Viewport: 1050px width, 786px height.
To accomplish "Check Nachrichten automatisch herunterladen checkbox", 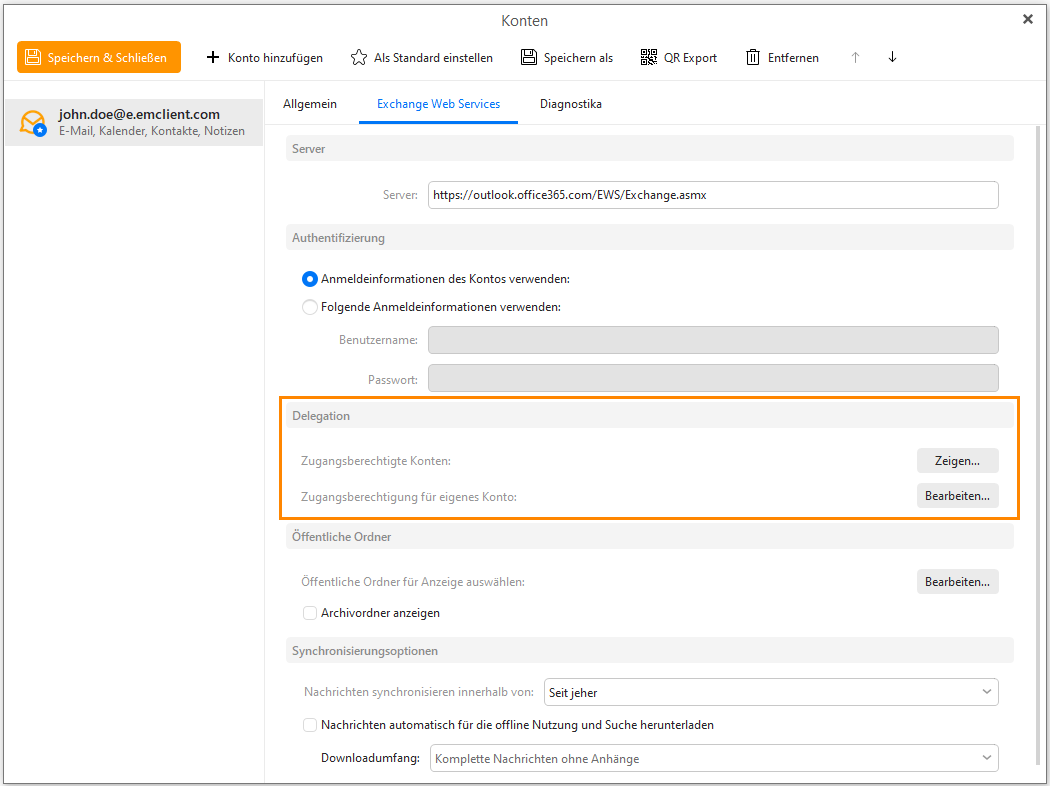I will point(310,725).
